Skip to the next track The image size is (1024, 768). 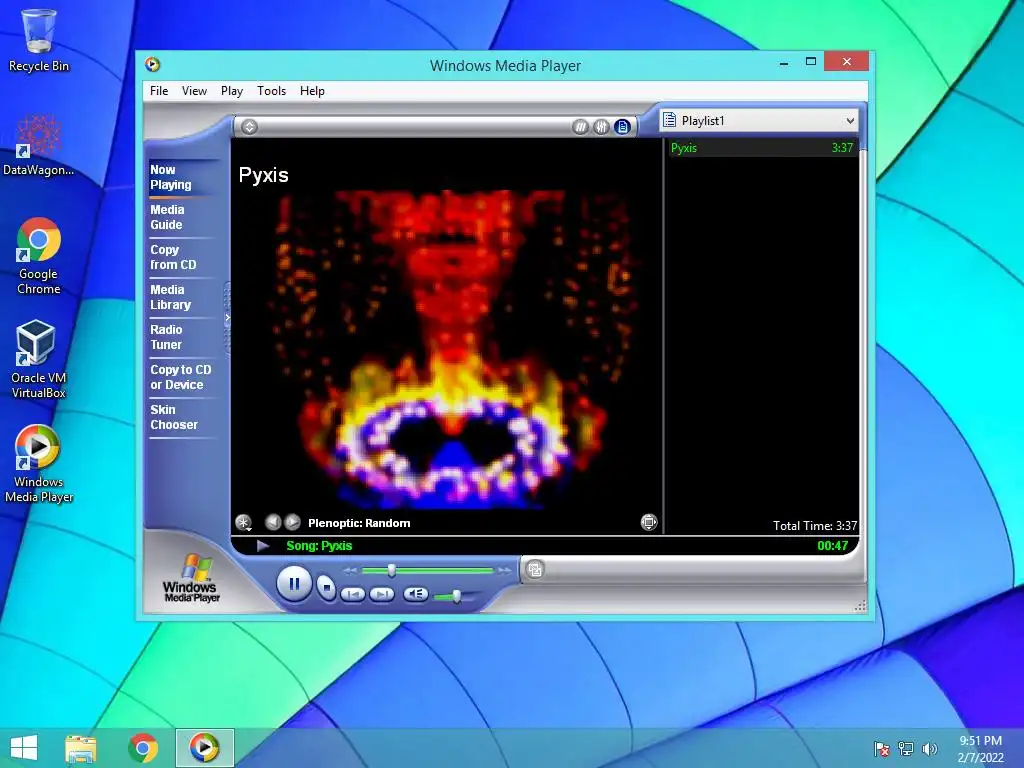pos(382,594)
